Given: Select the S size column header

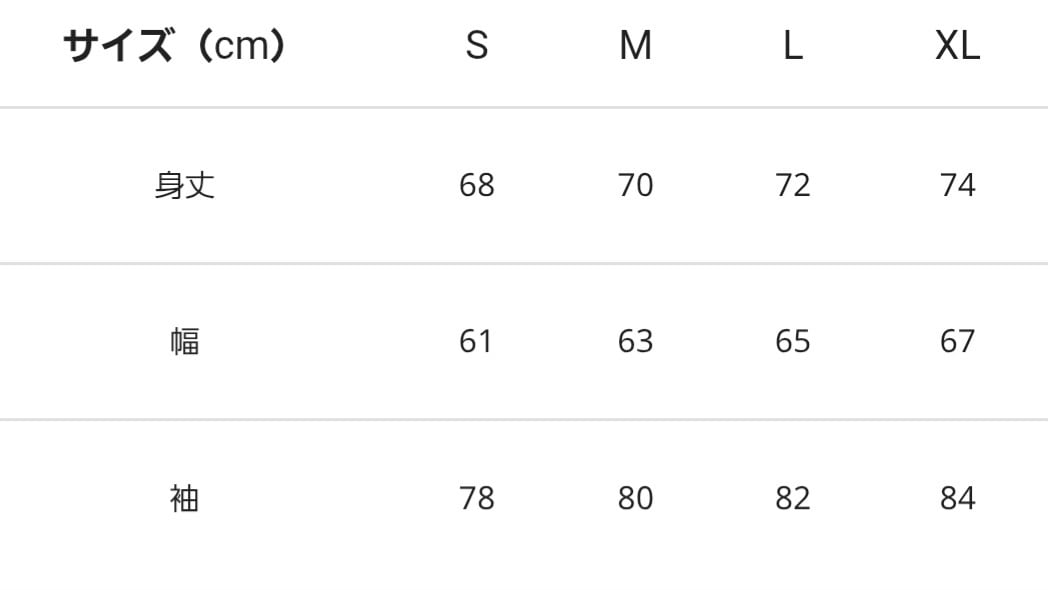Looking at the screenshot, I should pos(477,46).
